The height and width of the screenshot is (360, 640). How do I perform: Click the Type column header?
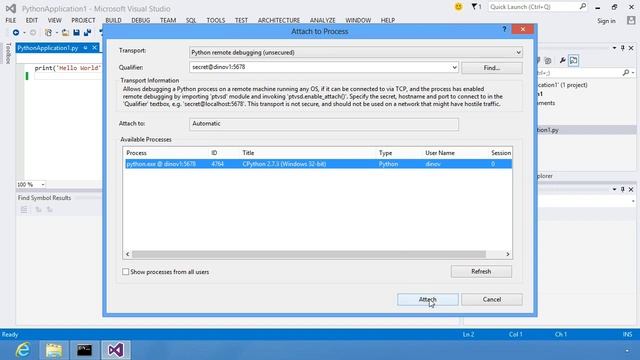tap(385, 153)
